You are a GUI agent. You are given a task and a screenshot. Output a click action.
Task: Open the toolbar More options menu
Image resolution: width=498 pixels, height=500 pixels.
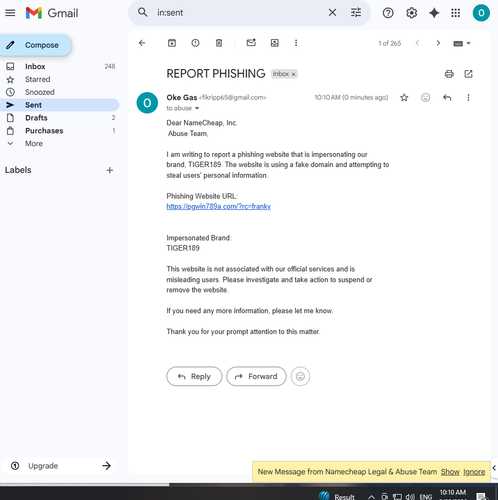pyautogui.click(x=296, y=43)
